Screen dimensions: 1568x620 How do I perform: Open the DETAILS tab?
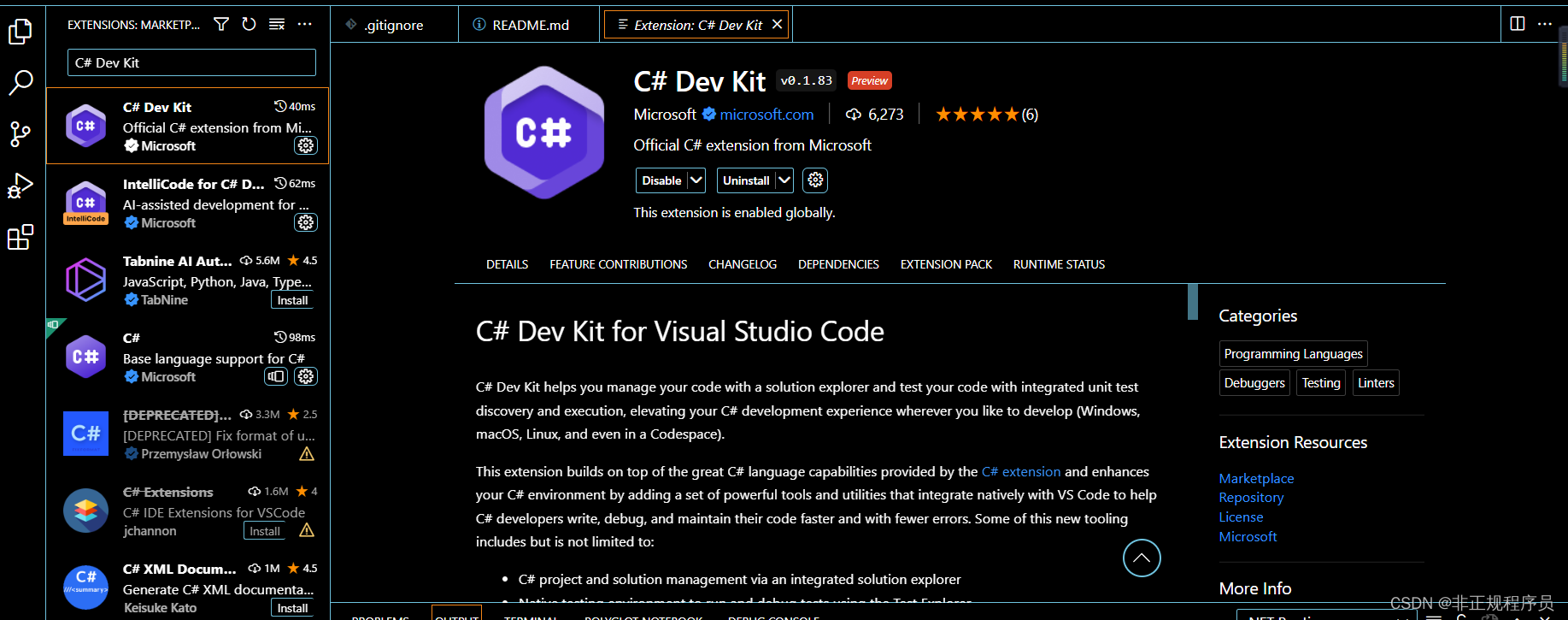pyautogui.click(x=508, y=264)
